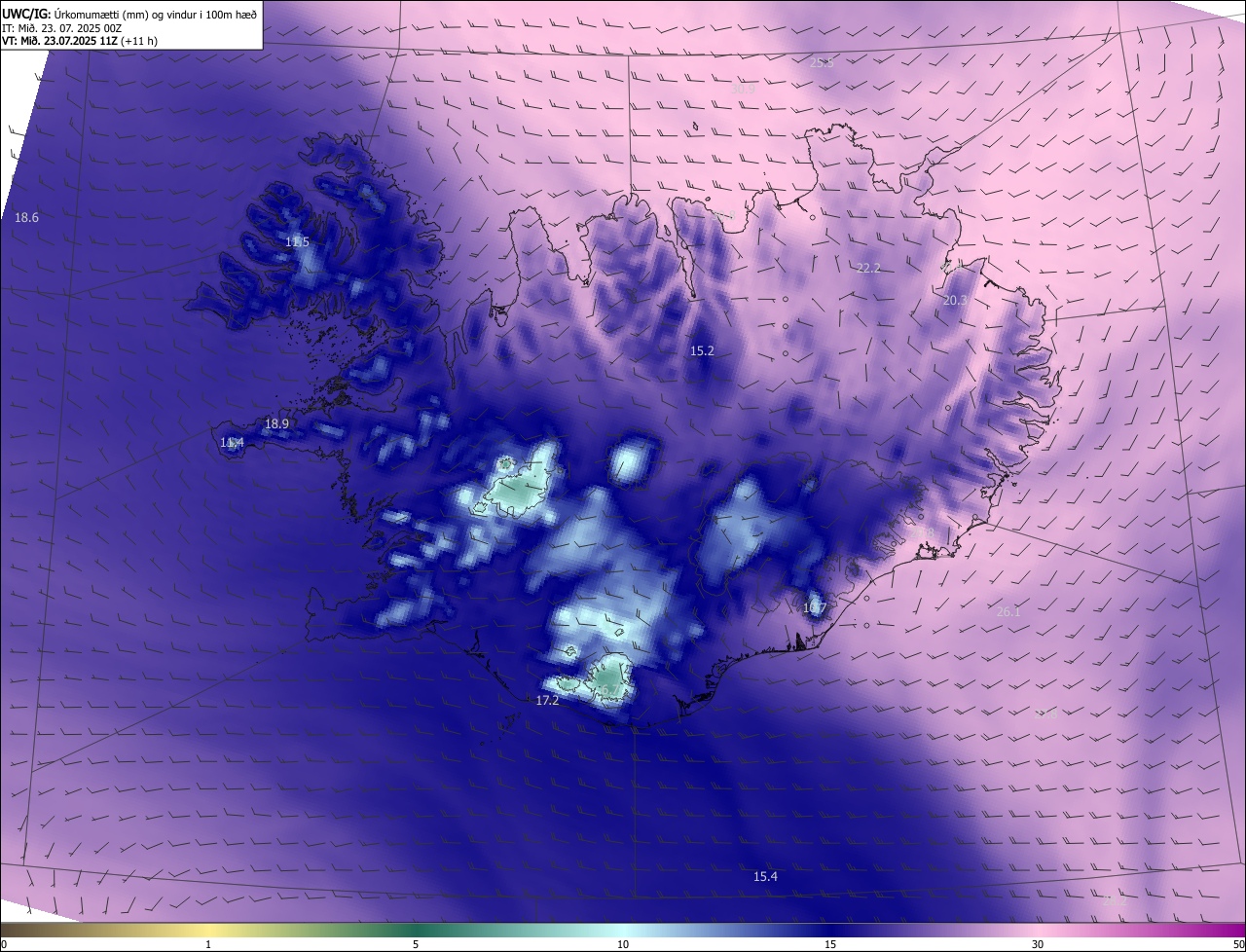
Task: Click the VT valid time line
Action: tap(80, 41)
